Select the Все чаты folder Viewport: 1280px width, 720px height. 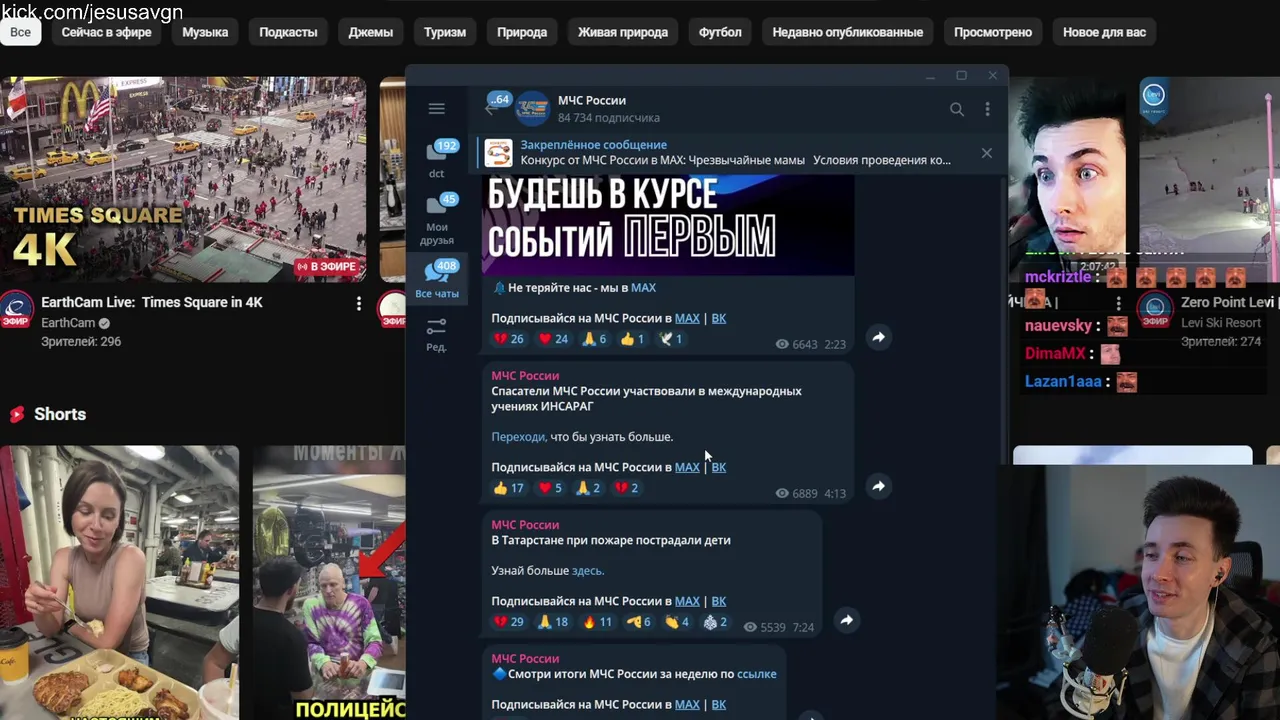point(437,278)
